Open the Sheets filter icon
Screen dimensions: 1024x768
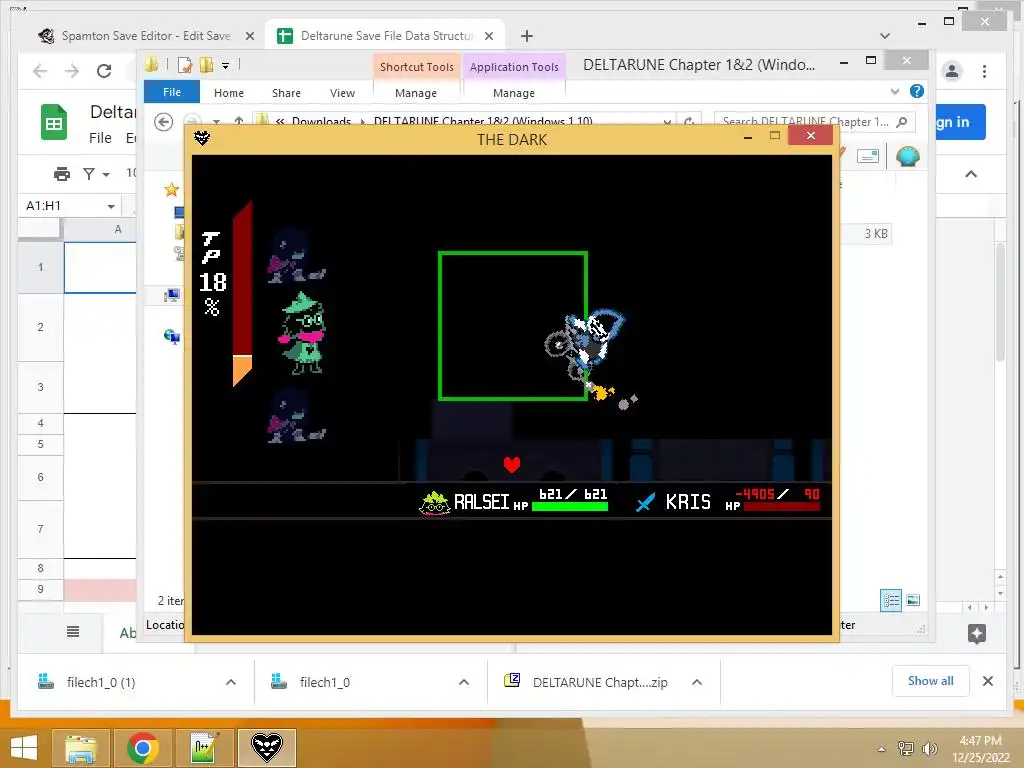point(89,174)
